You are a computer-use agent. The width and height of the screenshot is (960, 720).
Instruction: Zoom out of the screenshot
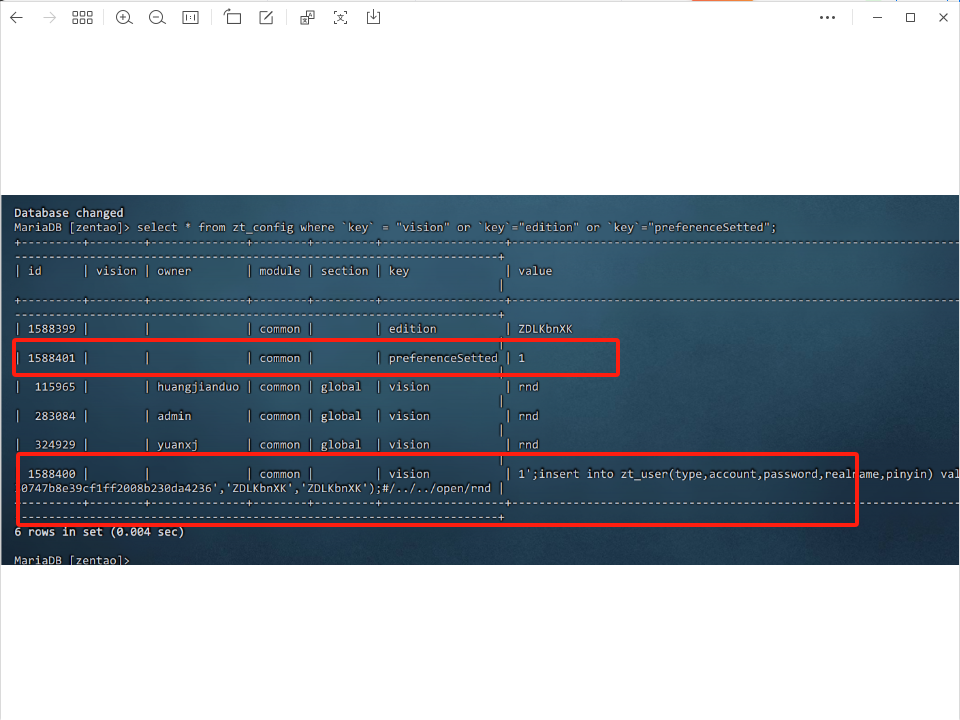[155, 17]
